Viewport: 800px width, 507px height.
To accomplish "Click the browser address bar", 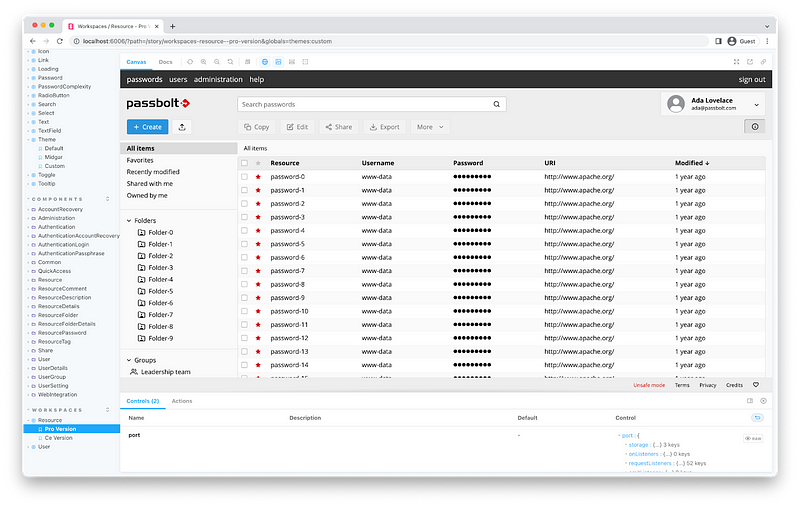I will 389,41.
